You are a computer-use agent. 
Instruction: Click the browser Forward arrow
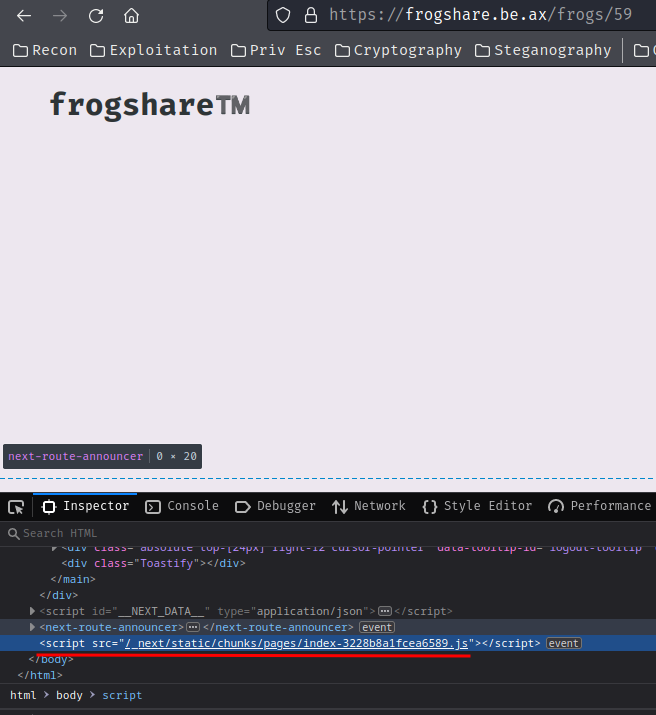pos(60,16)
